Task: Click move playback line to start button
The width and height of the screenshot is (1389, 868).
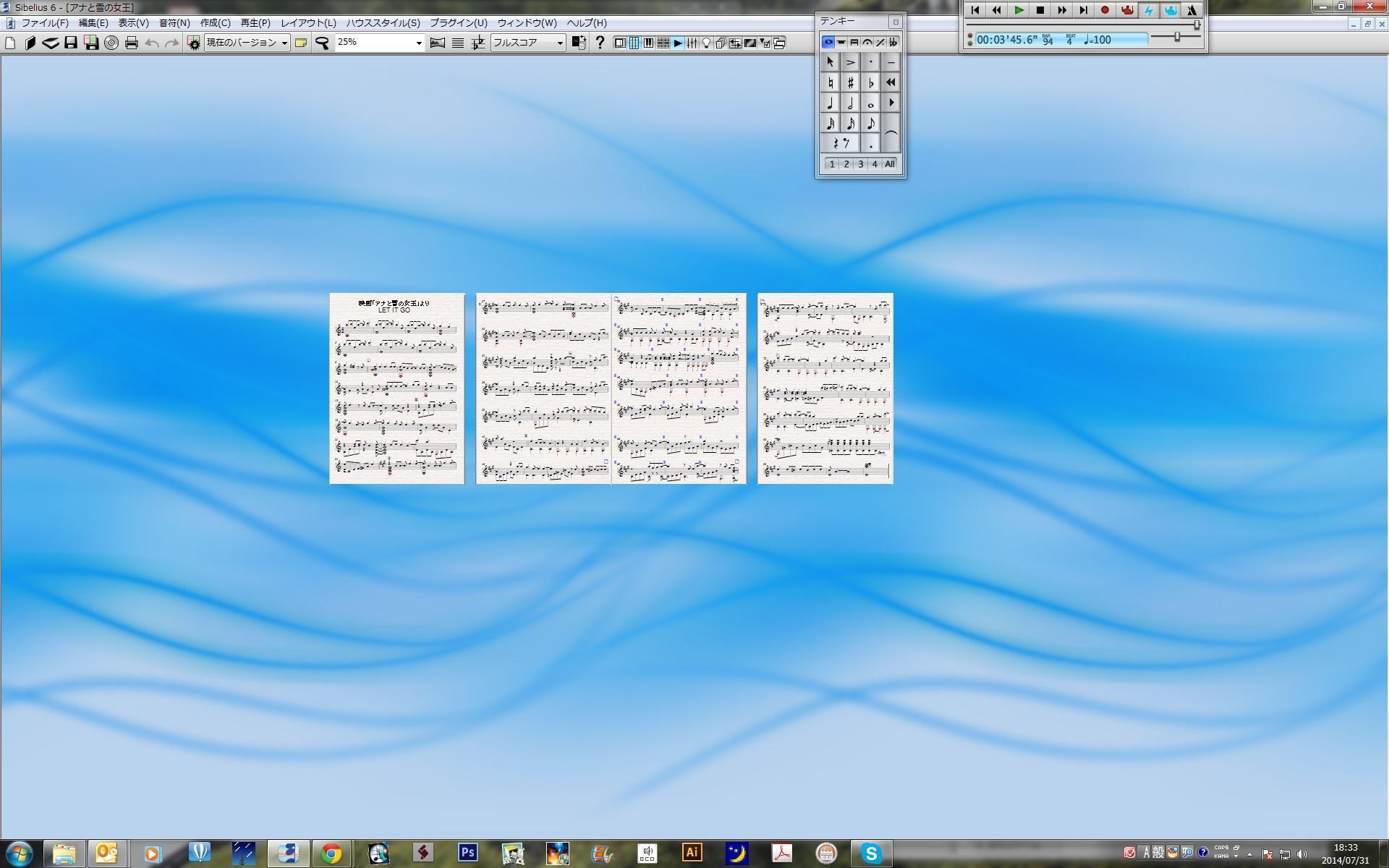Action: tap(975, 10)
